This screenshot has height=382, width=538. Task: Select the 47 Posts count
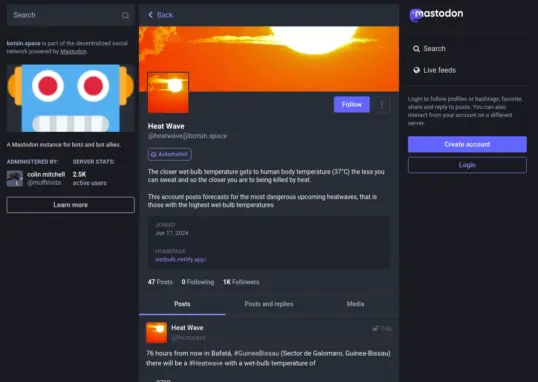tap(160, 282)
